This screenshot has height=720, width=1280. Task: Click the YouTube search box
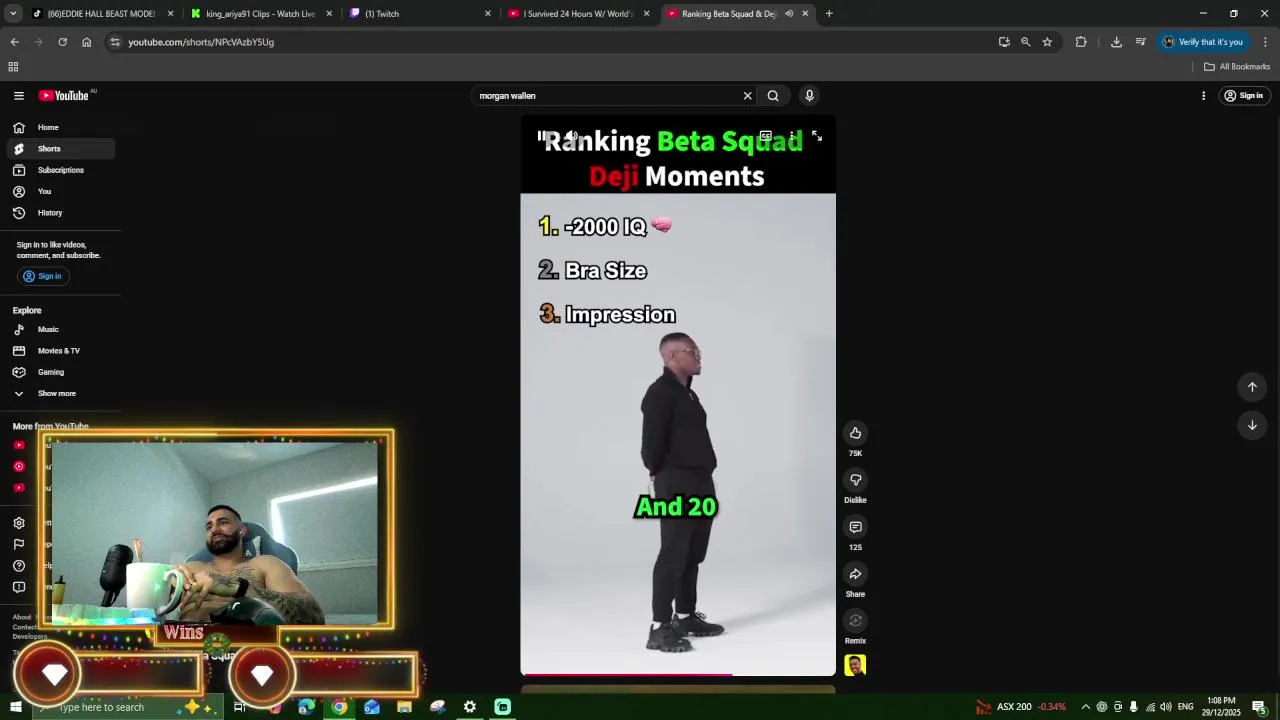[x=605, y=96]
